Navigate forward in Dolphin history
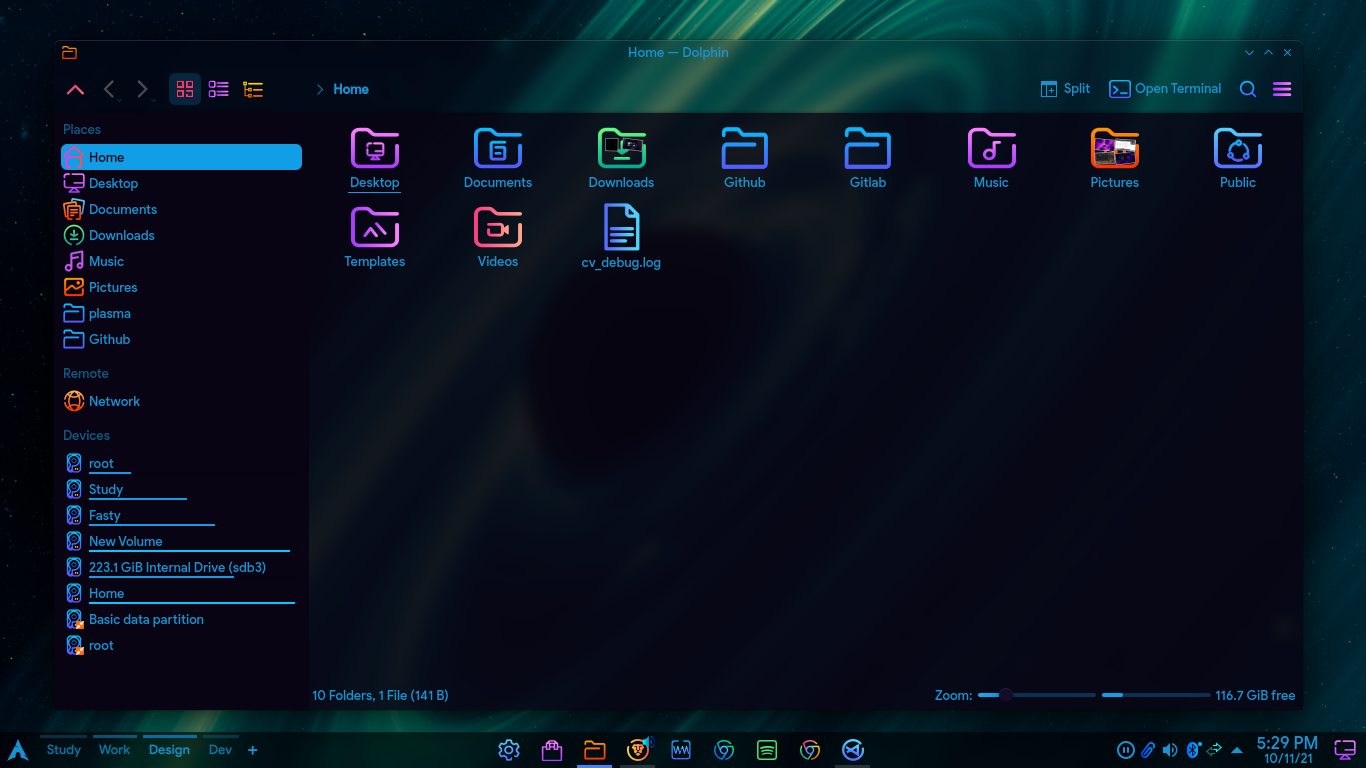 142,89
